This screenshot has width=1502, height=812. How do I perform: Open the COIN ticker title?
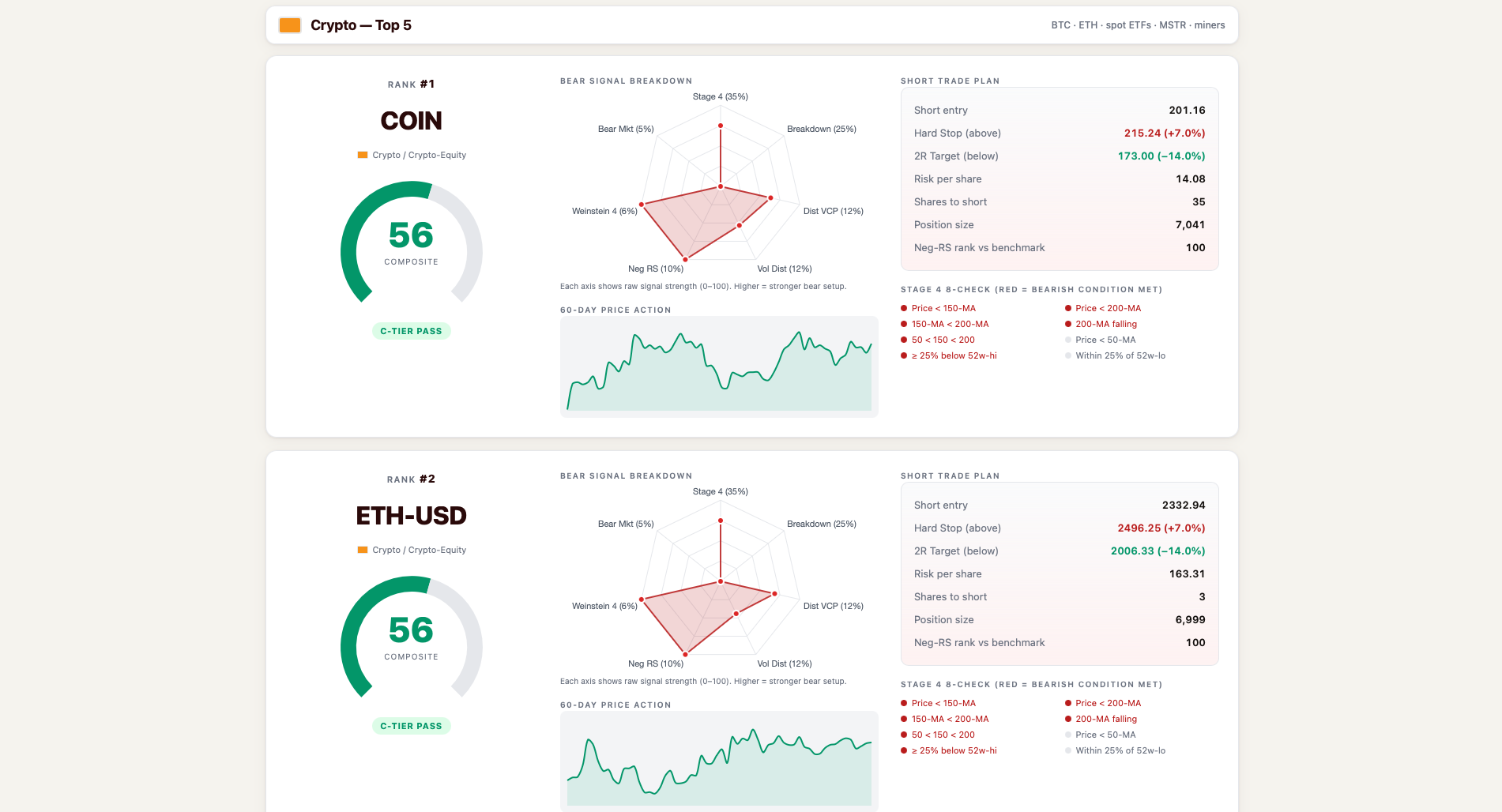pos(412,121)
